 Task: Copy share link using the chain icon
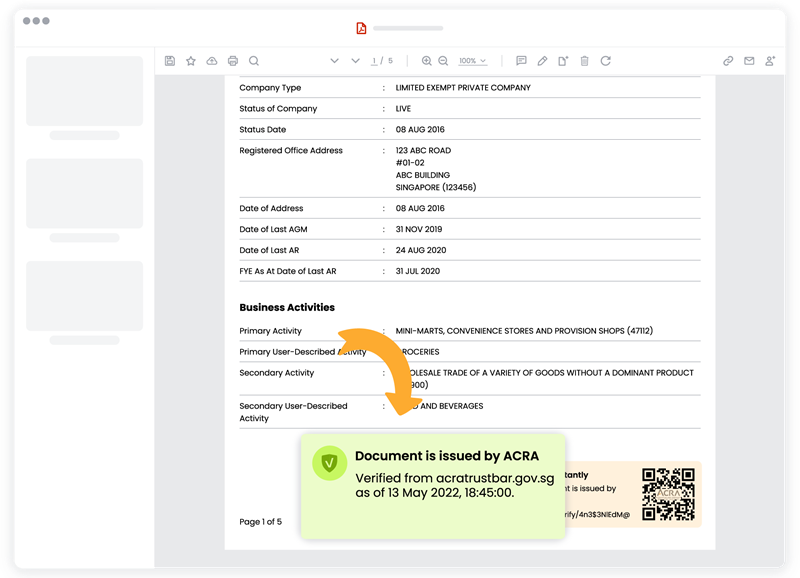tap(728, 61)
